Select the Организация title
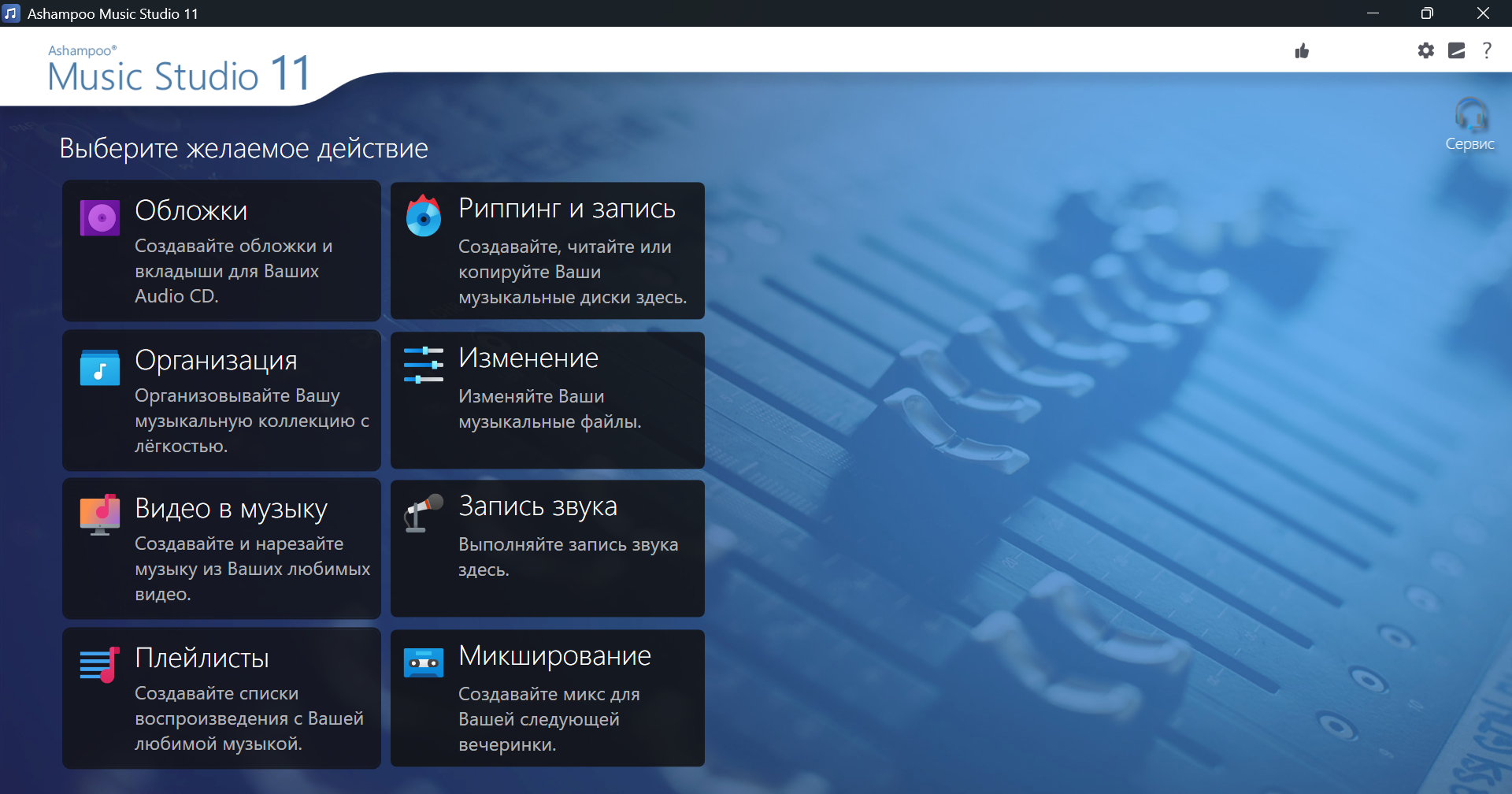1512x794 pixels. [x=216, y=361]
